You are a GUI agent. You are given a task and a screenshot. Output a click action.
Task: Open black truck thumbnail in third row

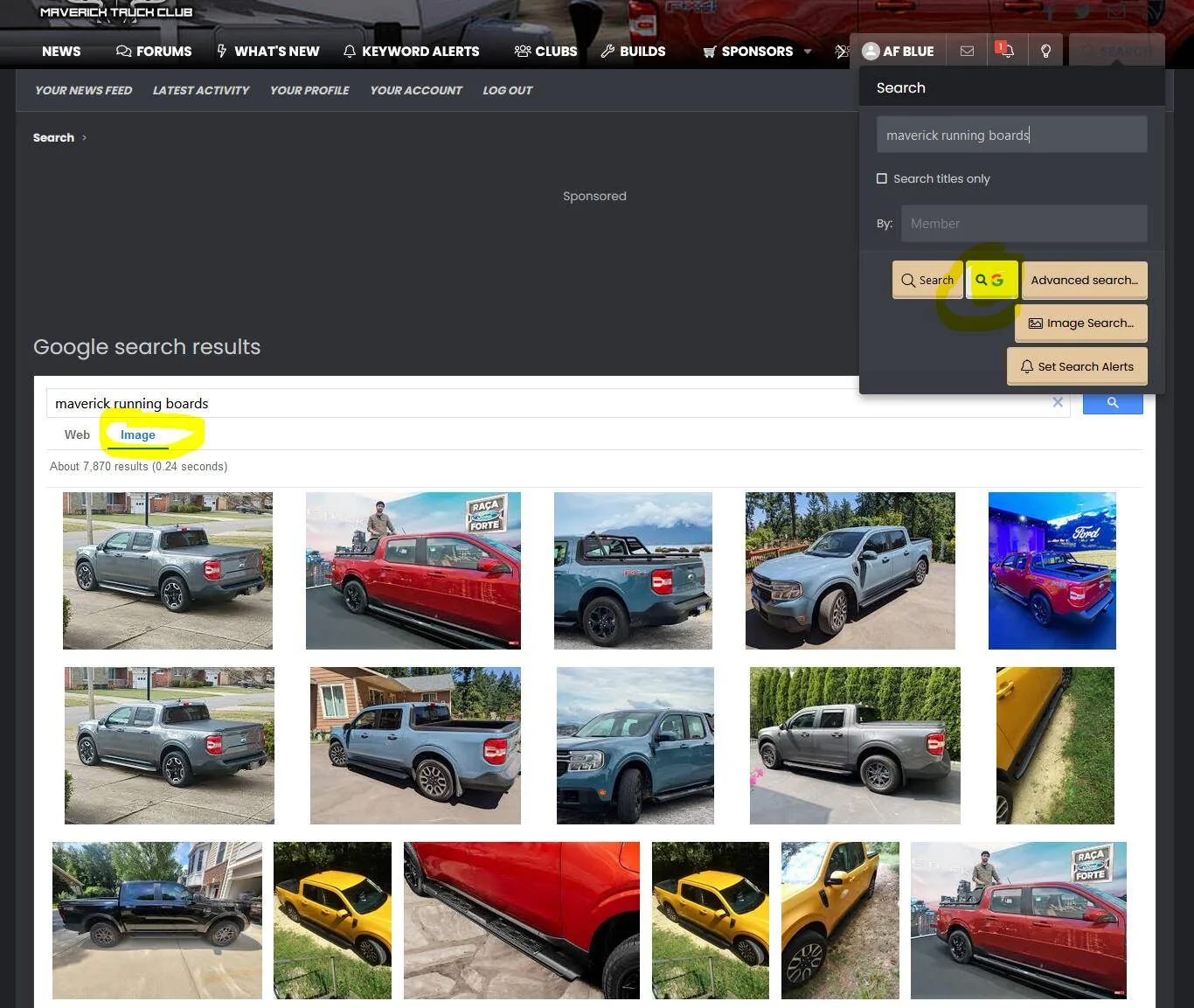(x=157, y=921)
